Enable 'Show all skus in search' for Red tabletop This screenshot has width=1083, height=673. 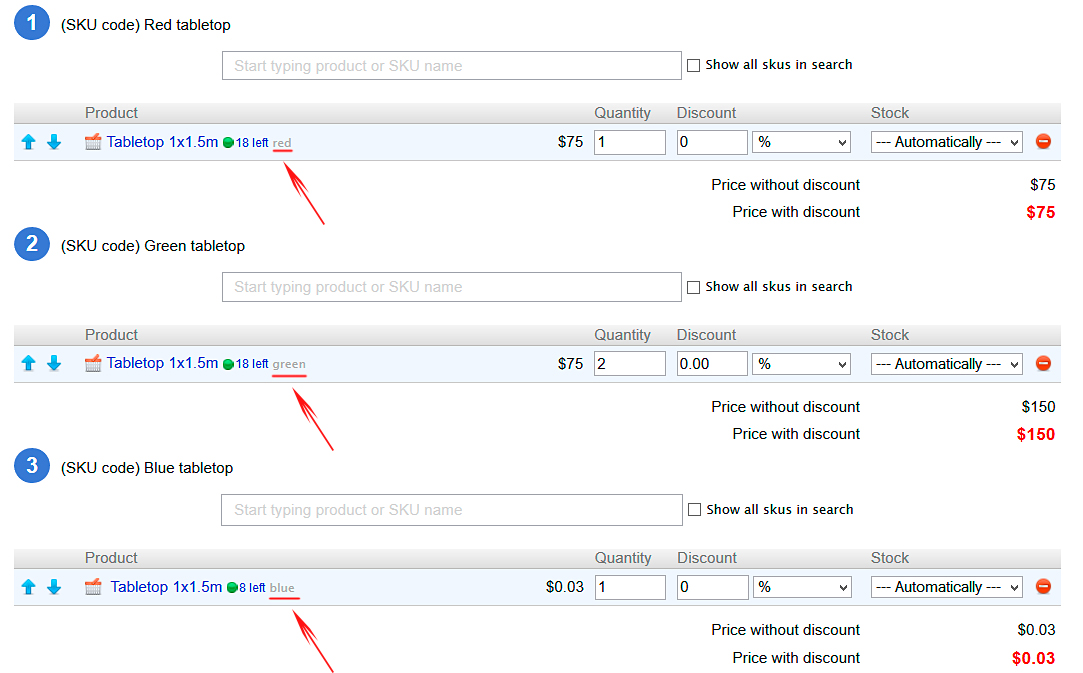click(694, 65)
